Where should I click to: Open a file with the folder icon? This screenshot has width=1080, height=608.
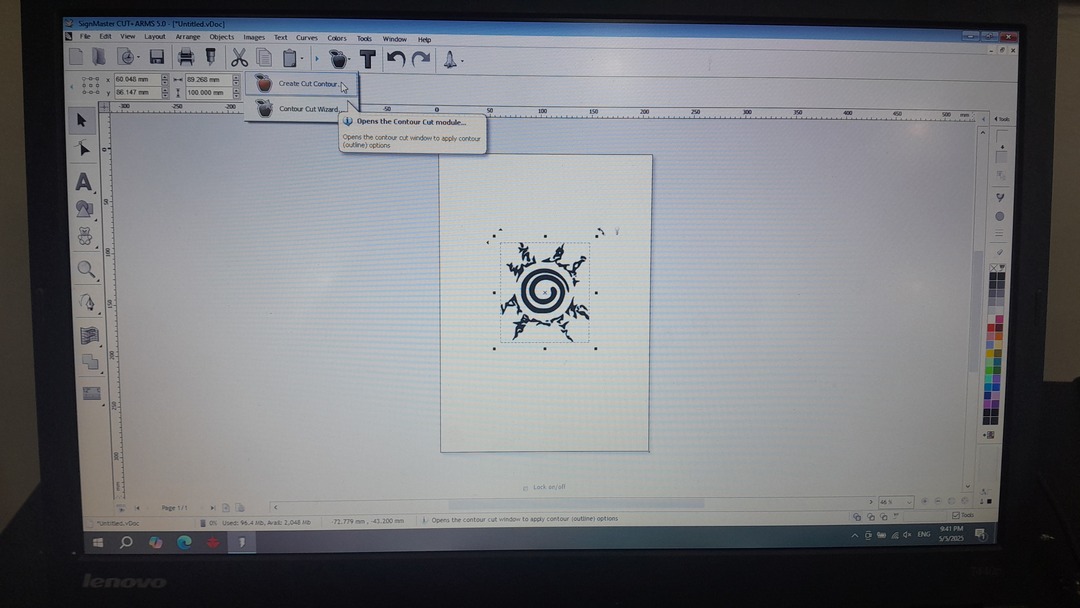pos(99,56)
